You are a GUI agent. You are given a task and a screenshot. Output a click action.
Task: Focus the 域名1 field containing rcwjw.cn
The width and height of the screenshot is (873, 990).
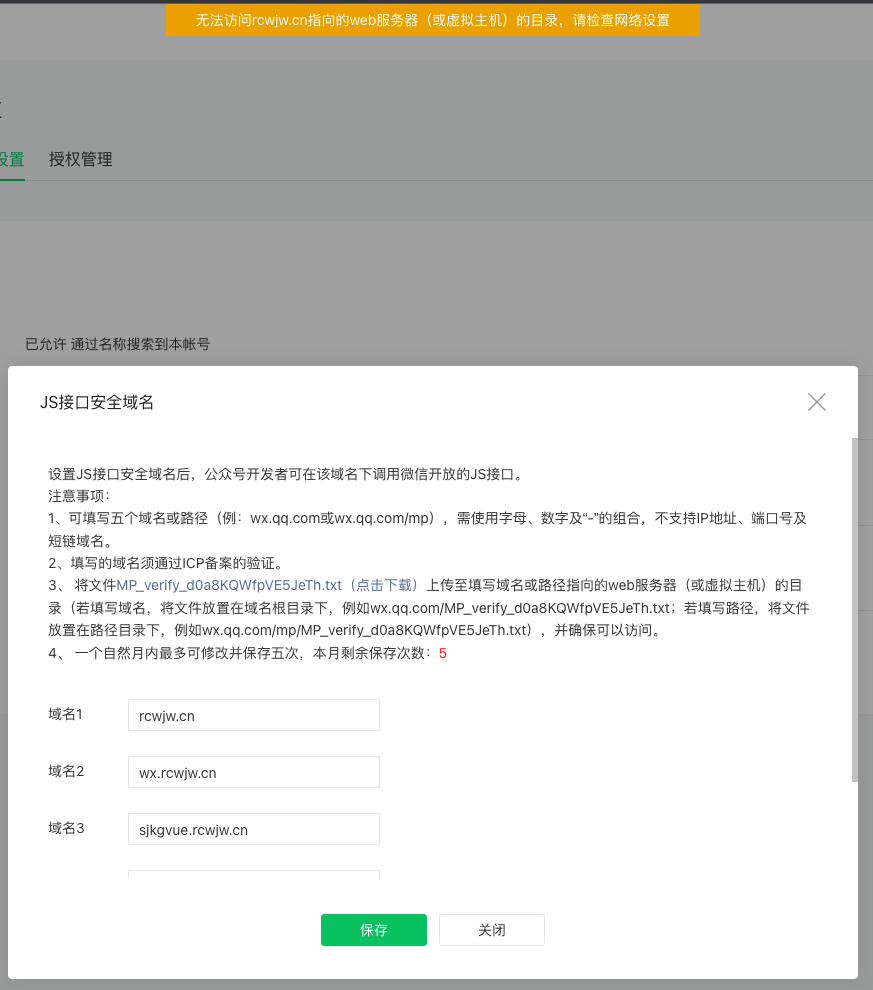(x=254, y=715)
